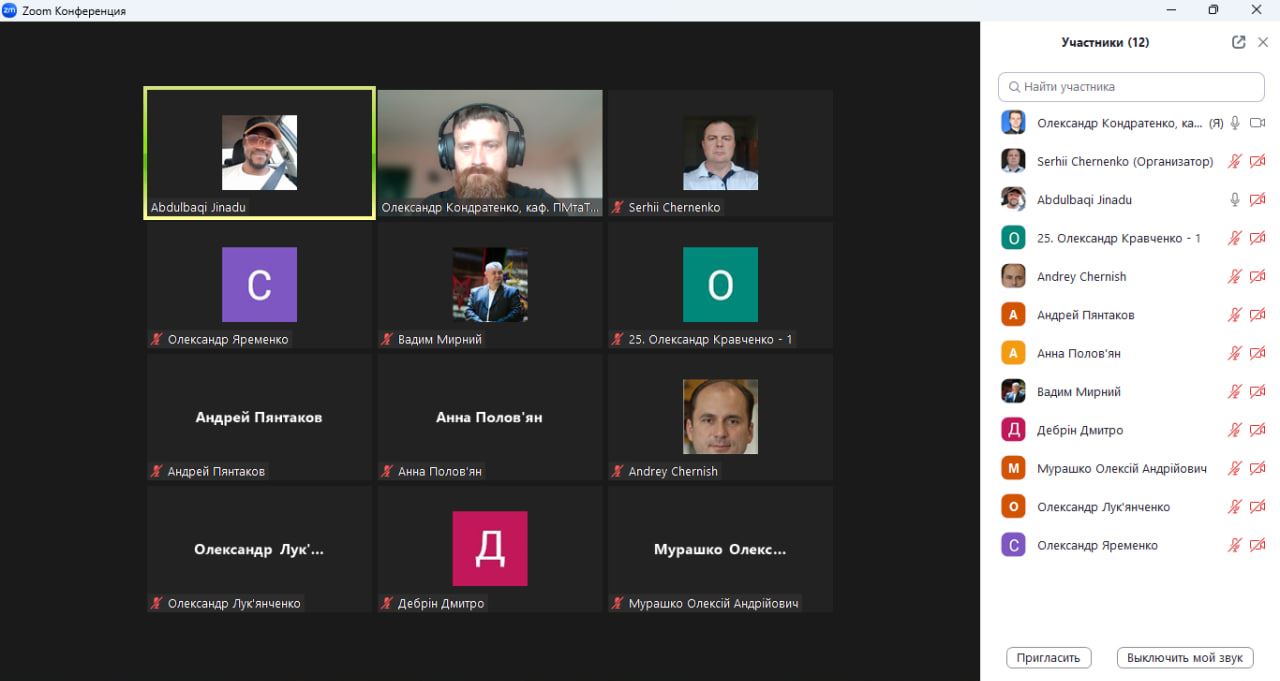The height and width of the screenshot is (681, 1280).
Task: Click microphone icon next to Abdulbaqi Jinadu
Action: point(1236,200)
